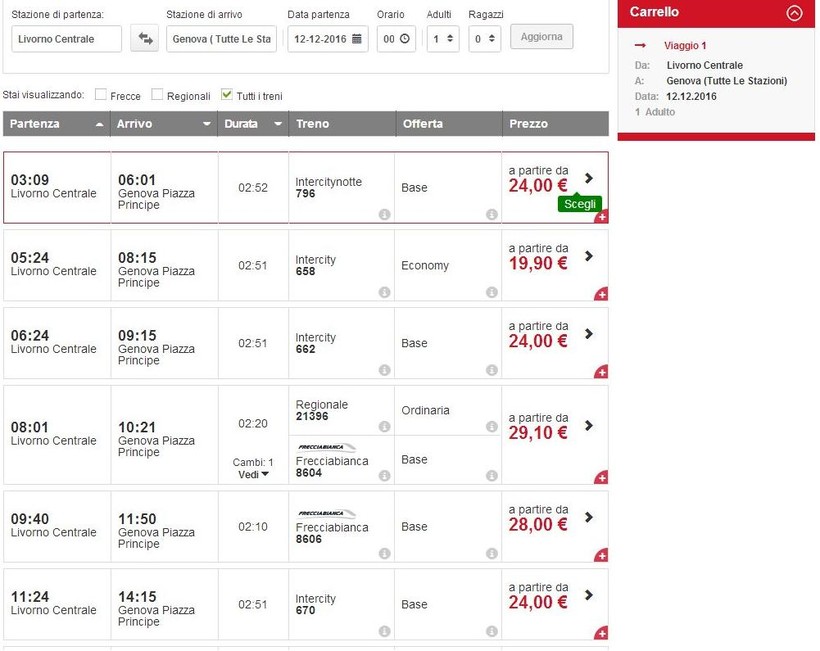
Task: Sort results by Durata column header
Action: 253,124
